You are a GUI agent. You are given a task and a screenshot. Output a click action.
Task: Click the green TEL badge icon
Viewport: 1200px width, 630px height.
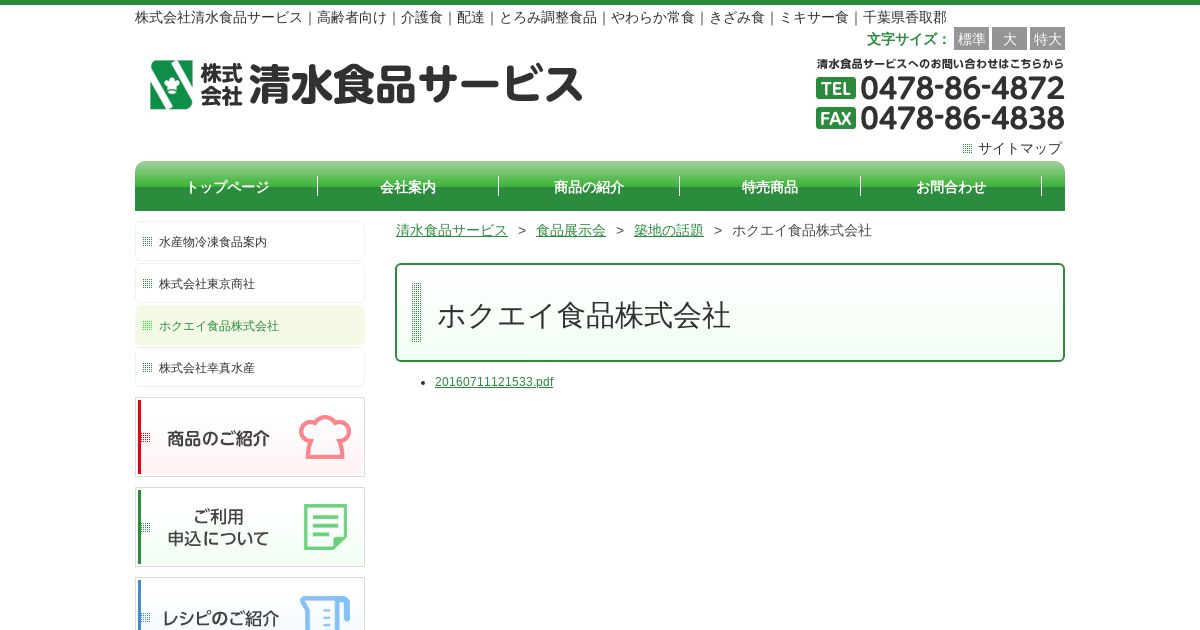[x=836, y=88]
